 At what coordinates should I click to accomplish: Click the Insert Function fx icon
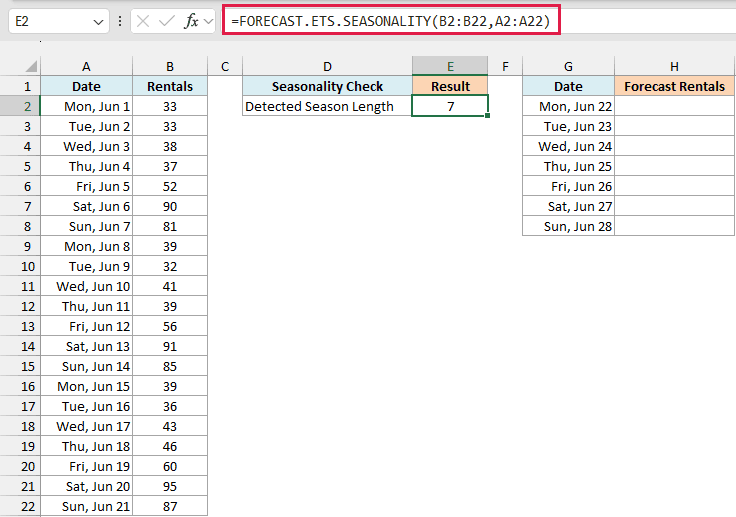tap(191, 21)
